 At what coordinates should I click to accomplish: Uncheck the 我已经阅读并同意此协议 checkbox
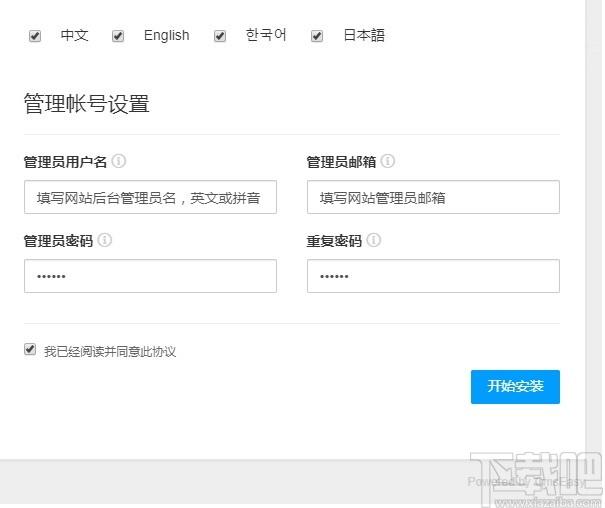[30, 350]
